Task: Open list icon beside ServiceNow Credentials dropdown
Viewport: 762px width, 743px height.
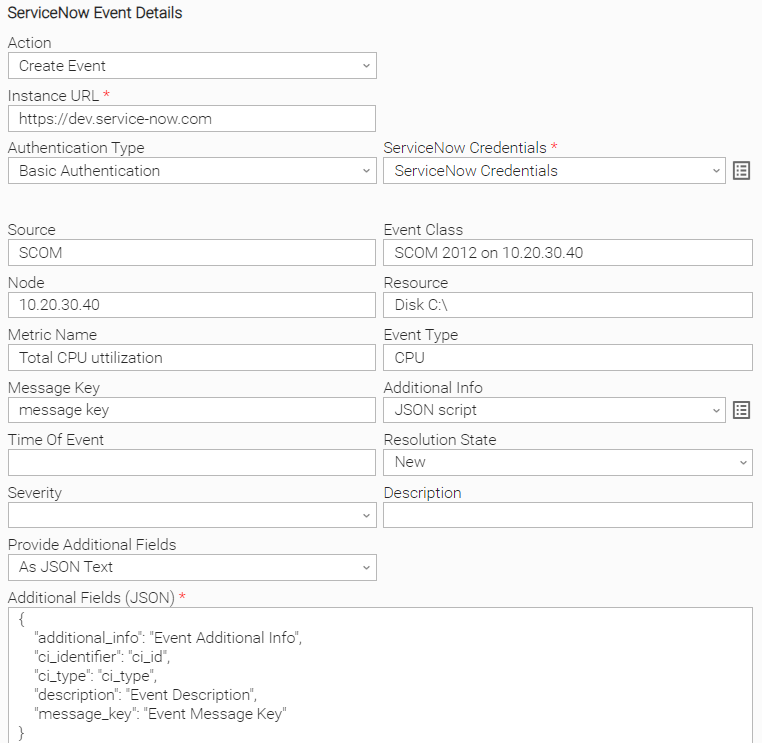Action: click(741, 171)
